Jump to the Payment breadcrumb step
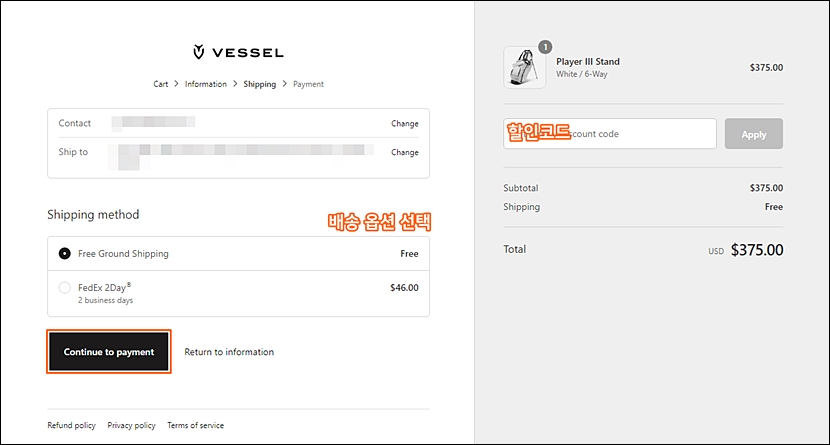The height and width of the screenshot is (445, 830). 308,84
